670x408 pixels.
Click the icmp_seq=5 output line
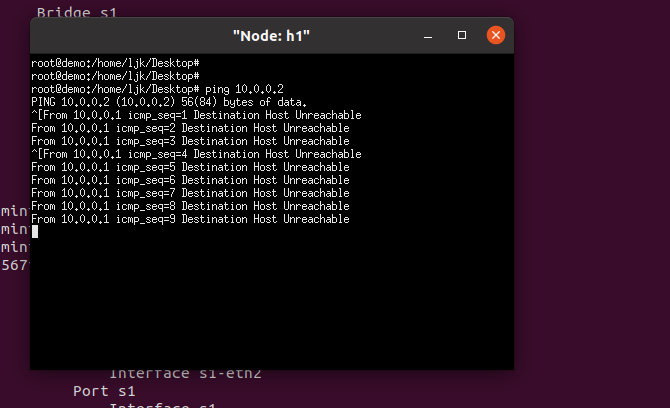190,167
